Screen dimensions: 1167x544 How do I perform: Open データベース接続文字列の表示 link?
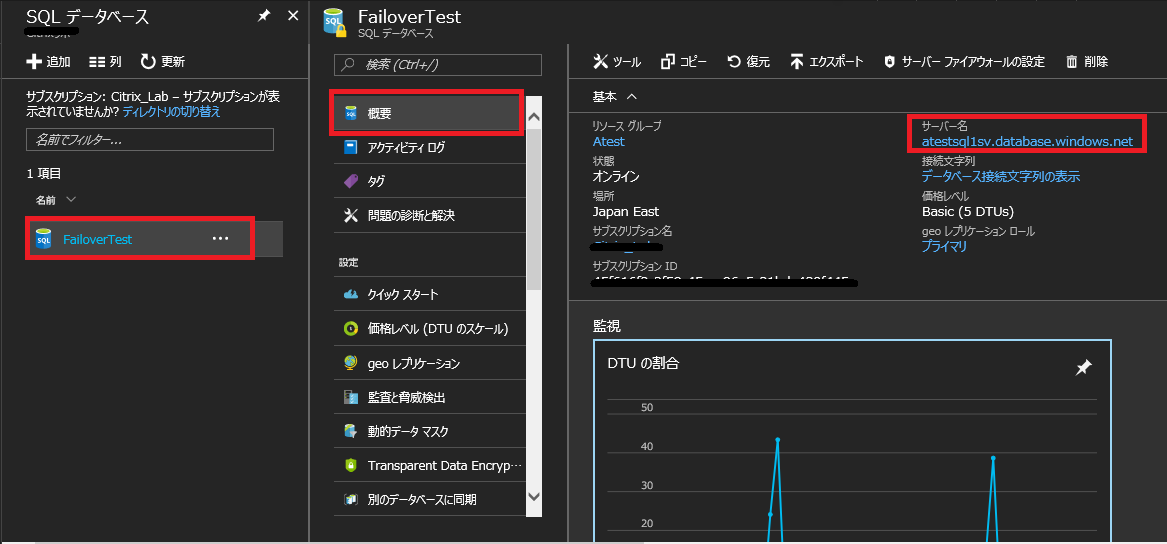pyautogui.click(x=1000, y=176)
